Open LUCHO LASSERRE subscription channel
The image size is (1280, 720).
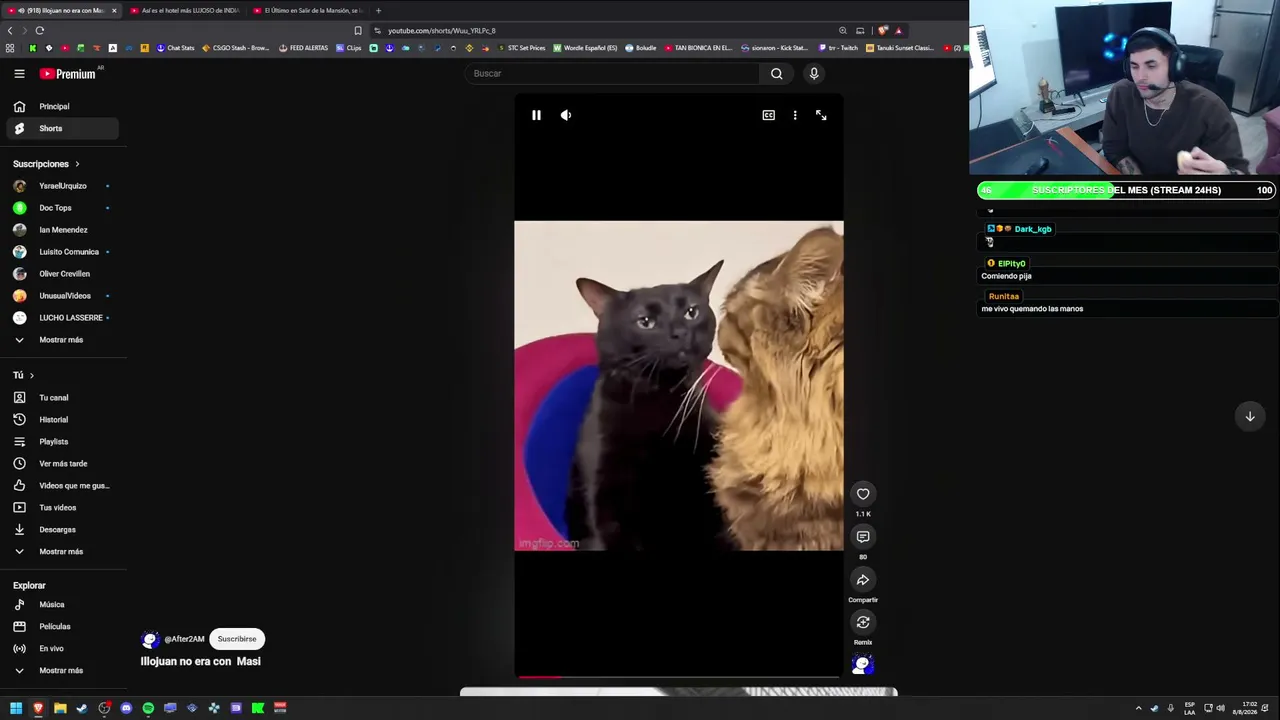(x=63, y=318)
